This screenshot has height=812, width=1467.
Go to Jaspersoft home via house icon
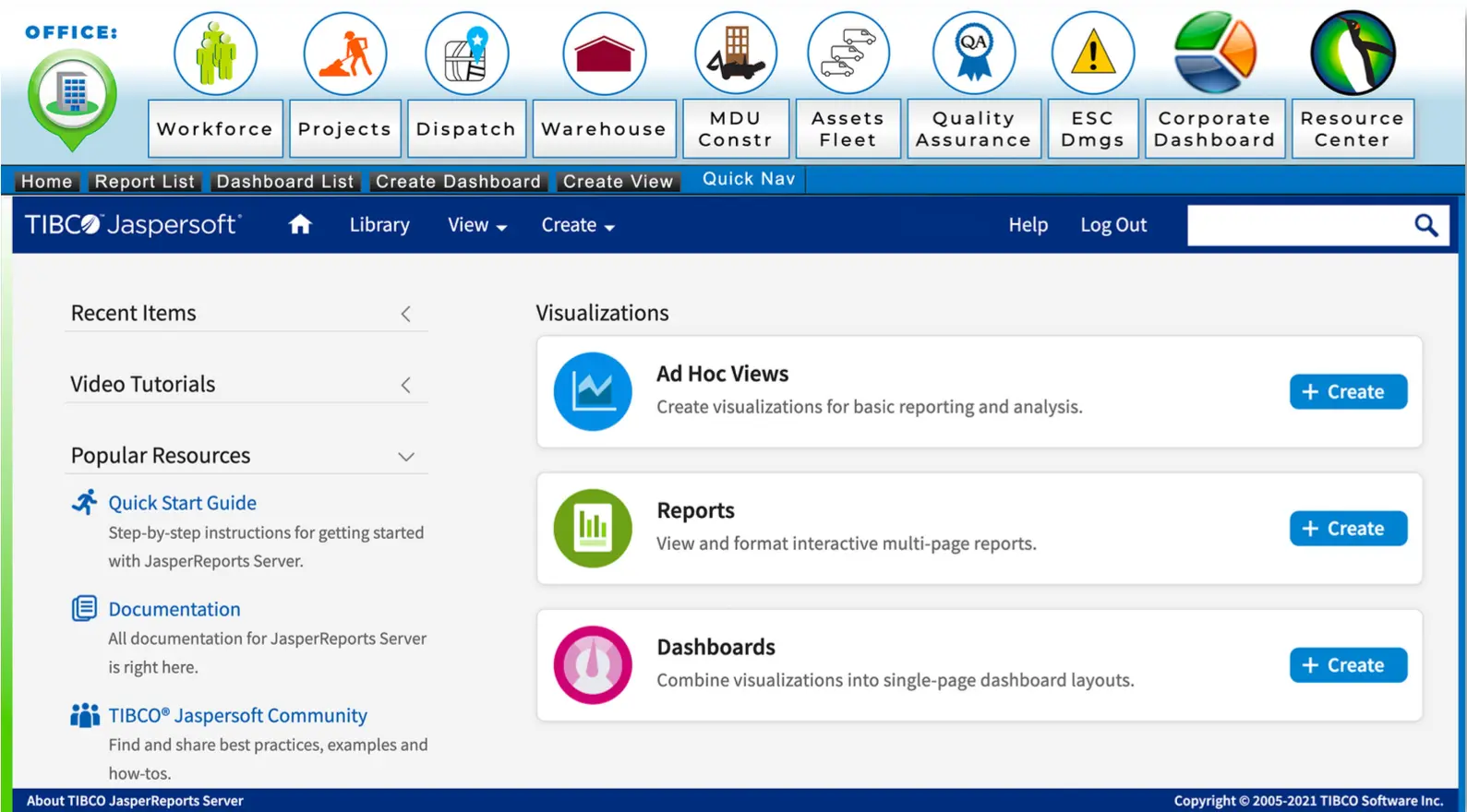coord(300,225)
